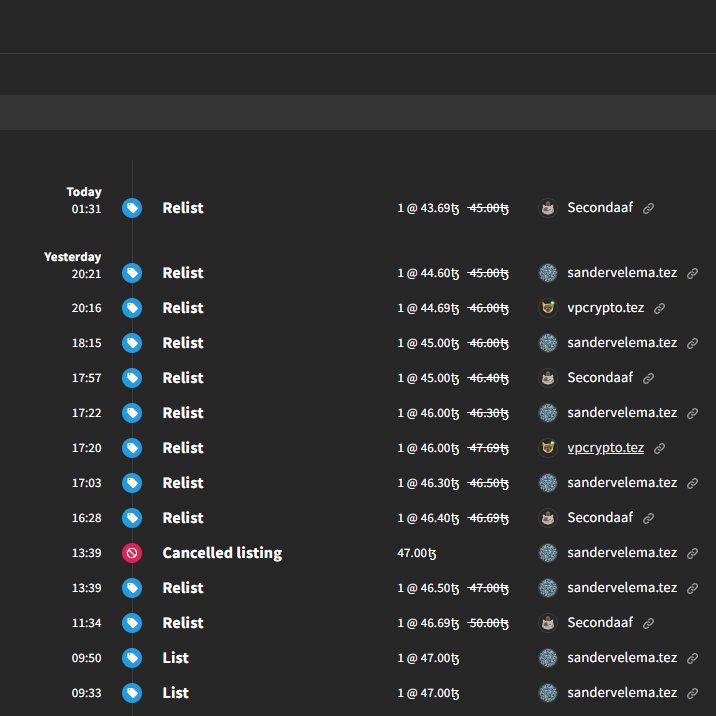Screen dimensions: 716x716
Task: Click the link icon in the Cancelled listing row
Action: [x=692, y=553]
